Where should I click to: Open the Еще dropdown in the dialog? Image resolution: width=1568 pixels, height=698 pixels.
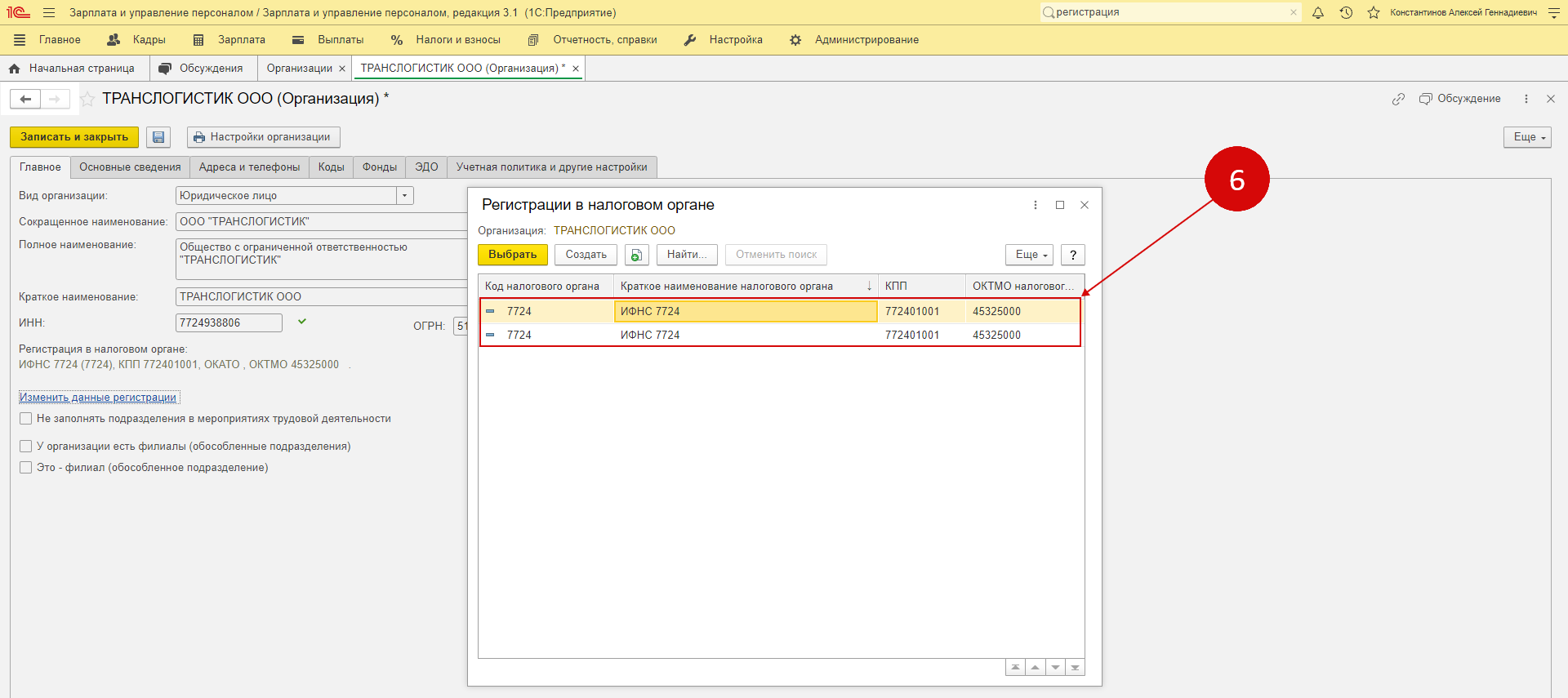click(x=1029, y=255)
